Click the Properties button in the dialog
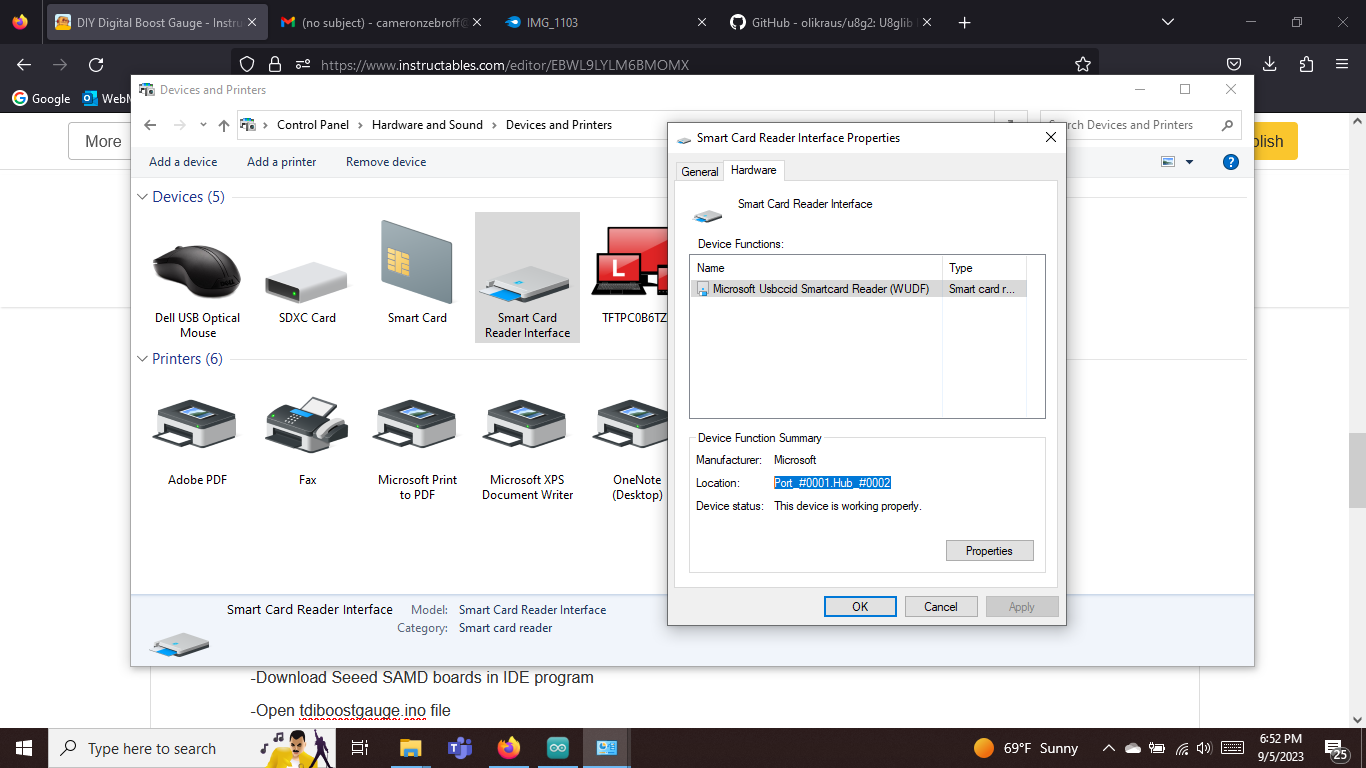Image resolution: width=1366 pixels, height=768 pixels. [989, 551]
